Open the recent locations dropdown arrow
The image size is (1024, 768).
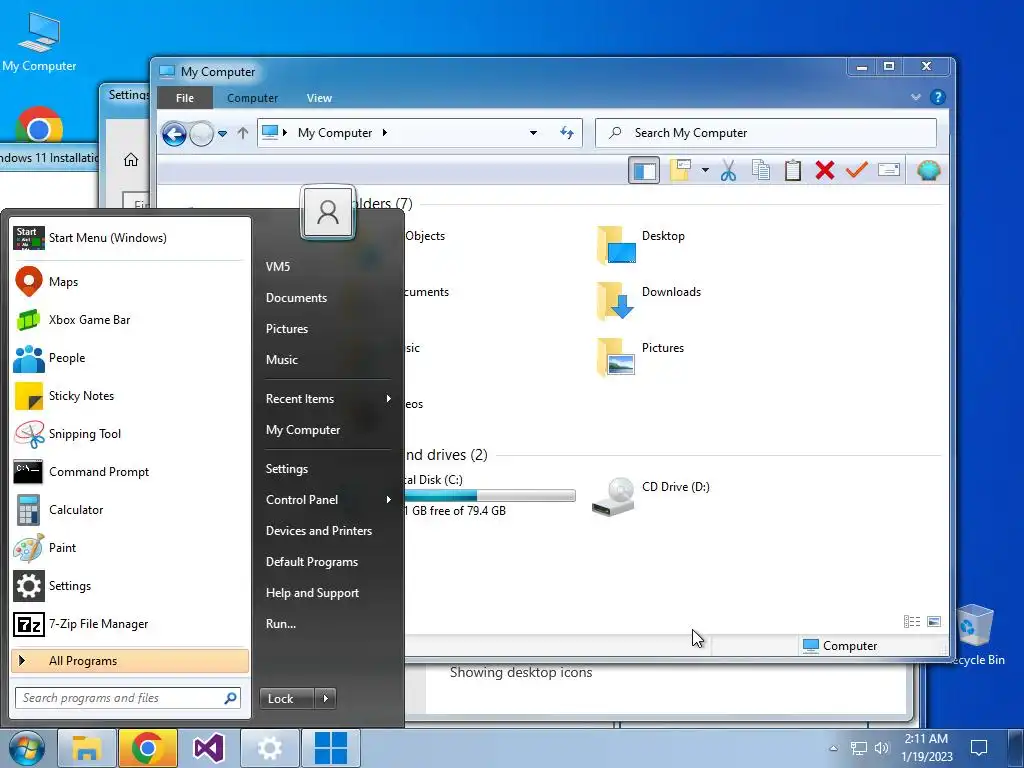click(222, 133)
